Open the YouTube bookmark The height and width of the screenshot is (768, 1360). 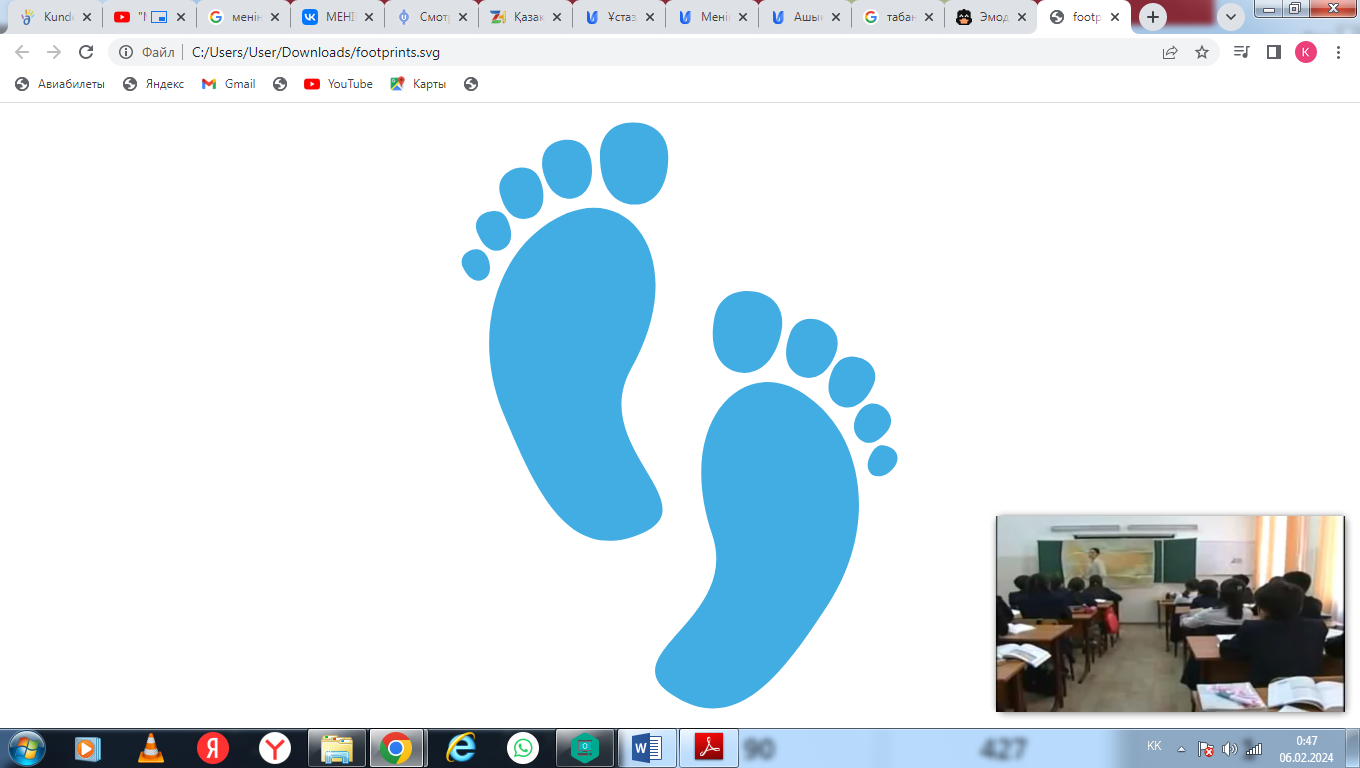(338, 84)
